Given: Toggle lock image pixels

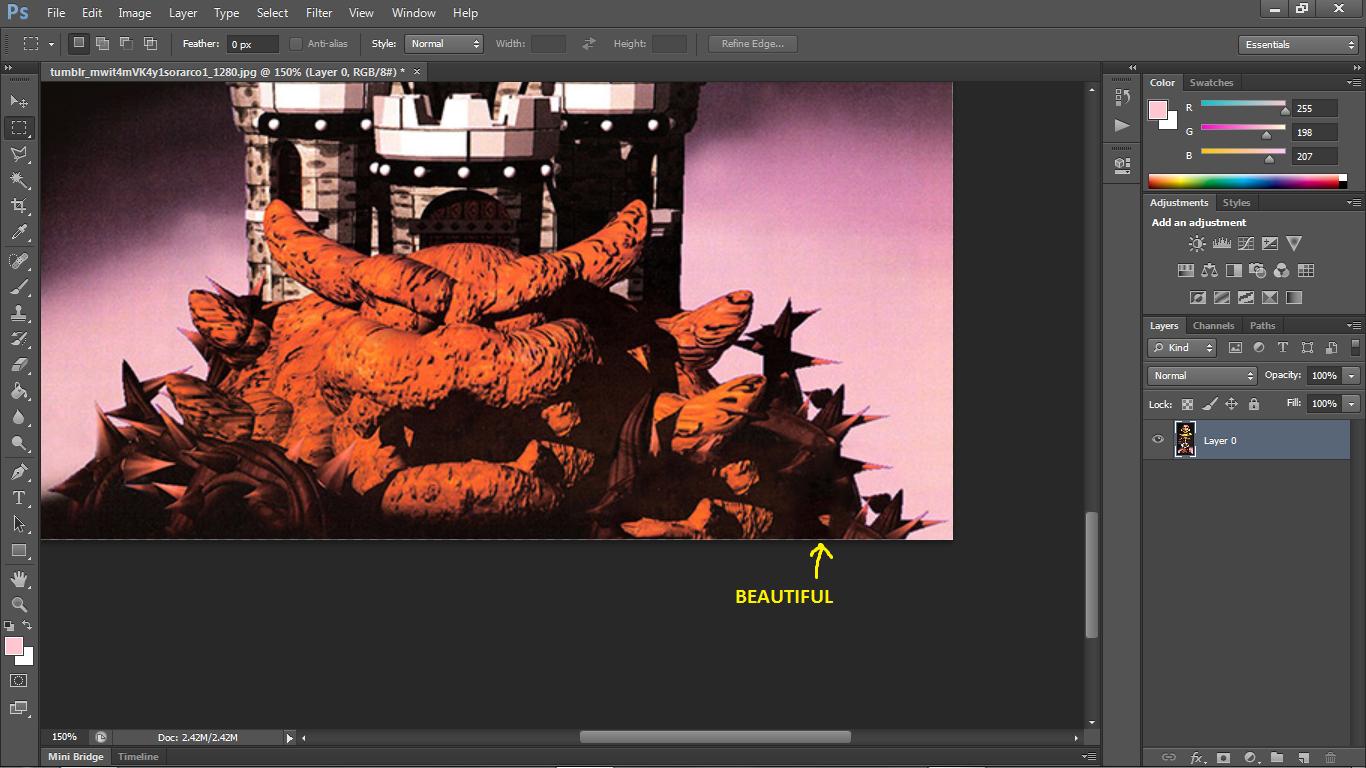Looking at the screenshot, I should coord(1209,404).
